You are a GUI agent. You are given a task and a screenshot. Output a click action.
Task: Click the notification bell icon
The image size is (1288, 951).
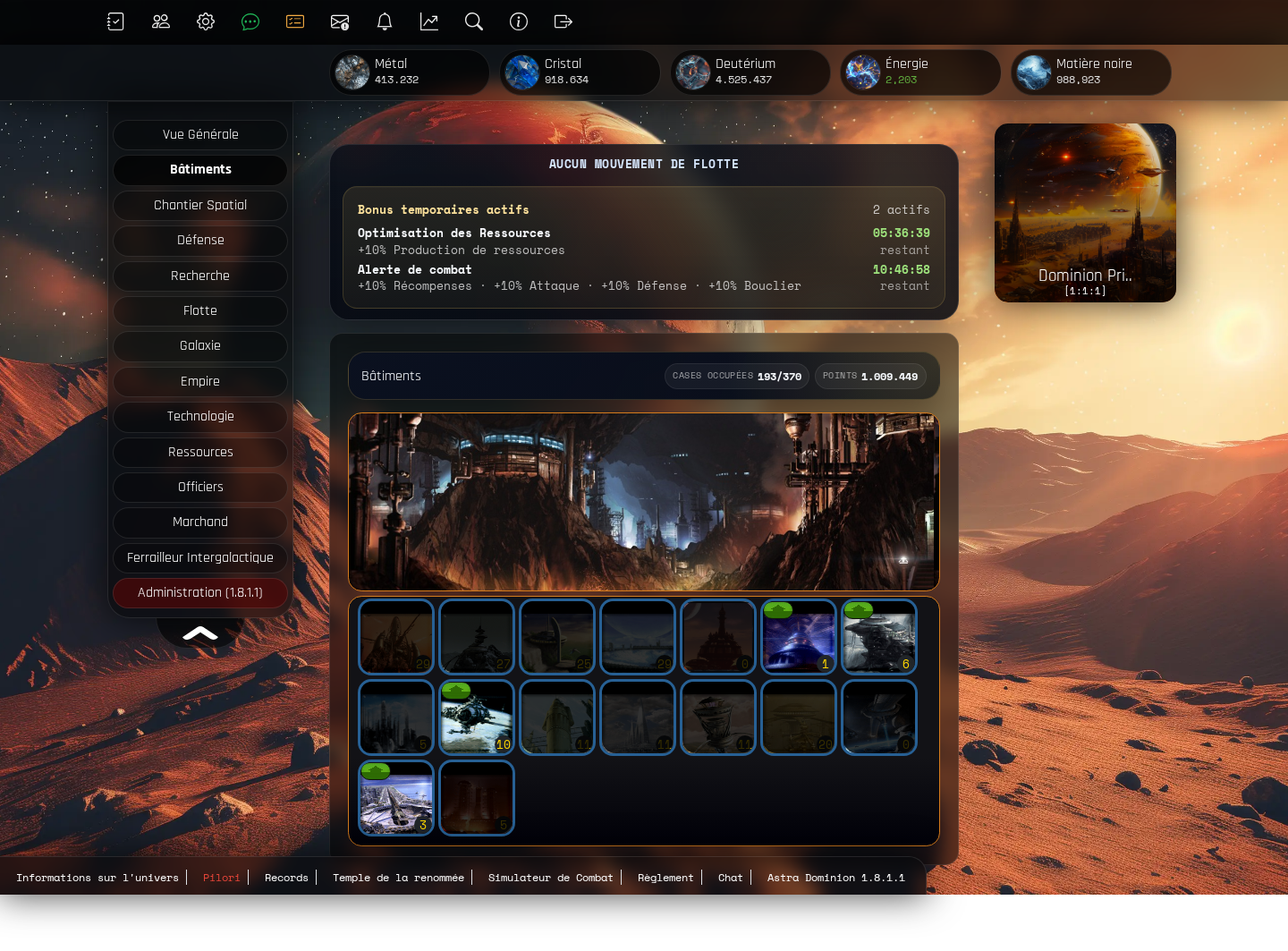[385, 21]
